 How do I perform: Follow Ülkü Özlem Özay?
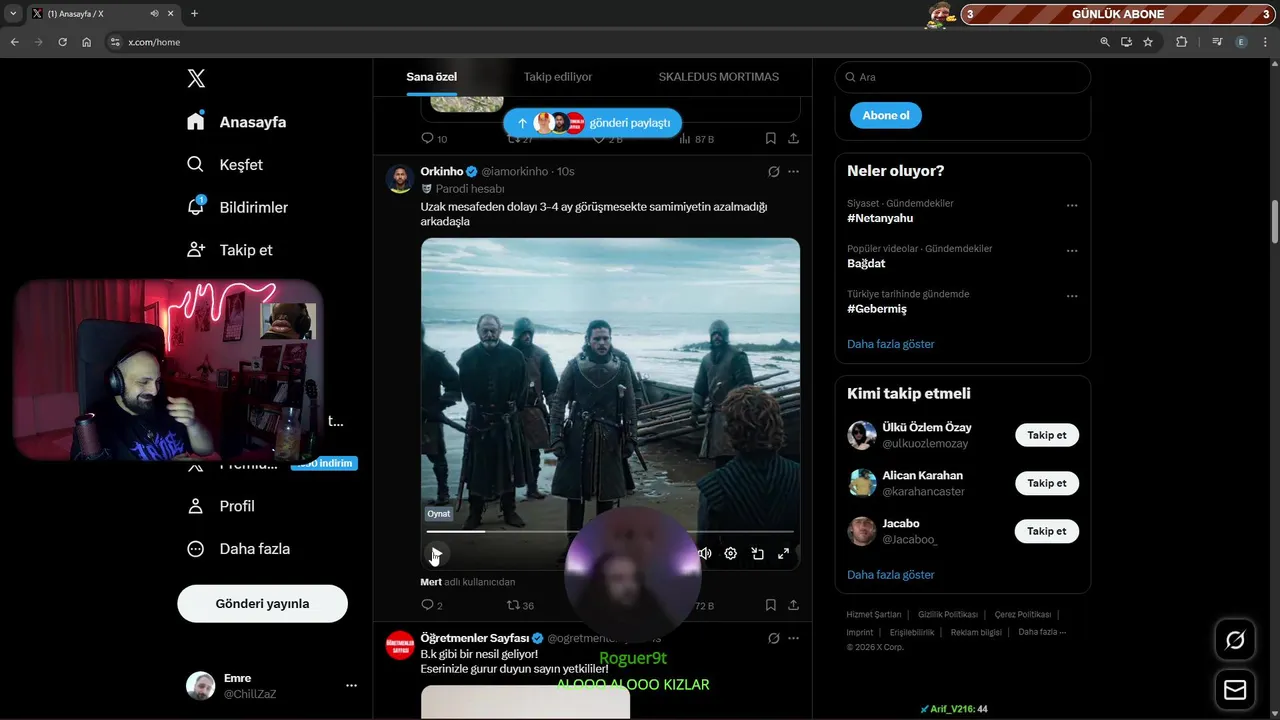click(1047, 435)
